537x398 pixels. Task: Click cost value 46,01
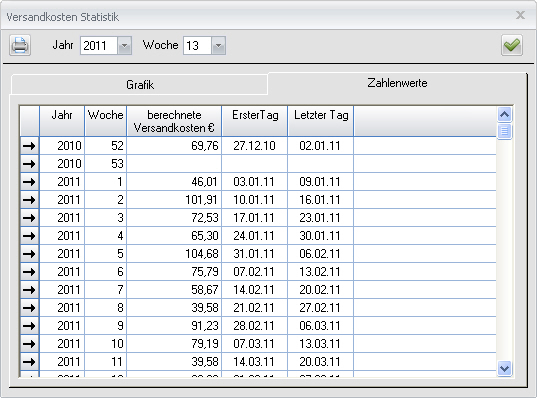point(174,182)
